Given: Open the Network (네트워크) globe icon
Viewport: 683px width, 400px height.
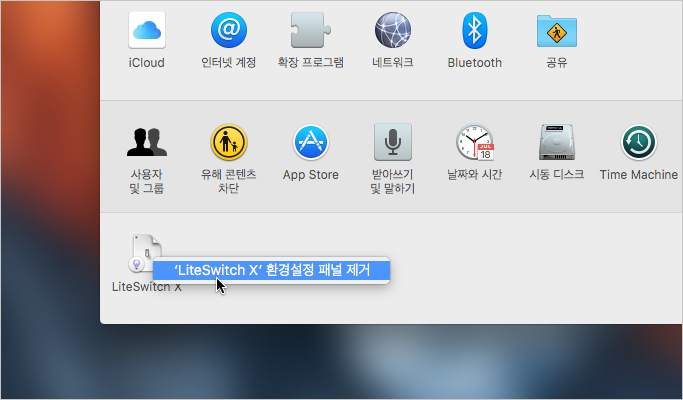Looking at the screenshot, I should click(x=392, y=30).
